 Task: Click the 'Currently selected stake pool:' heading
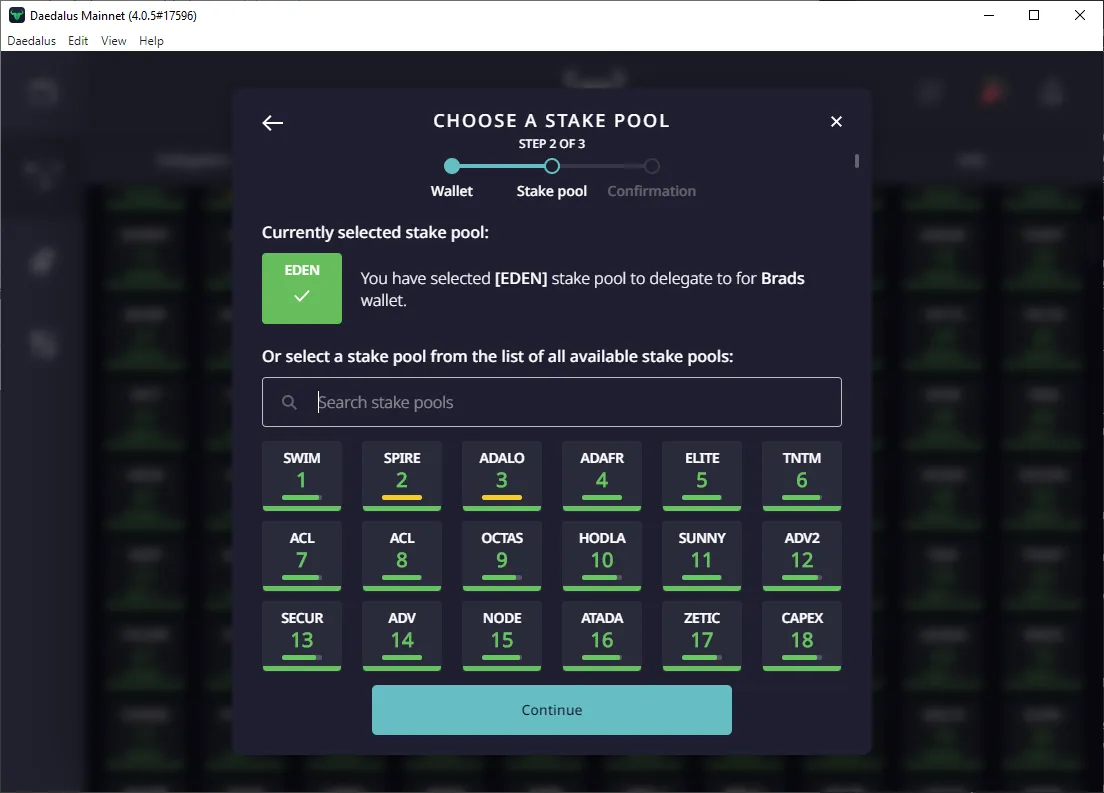[x=375, y=232]
